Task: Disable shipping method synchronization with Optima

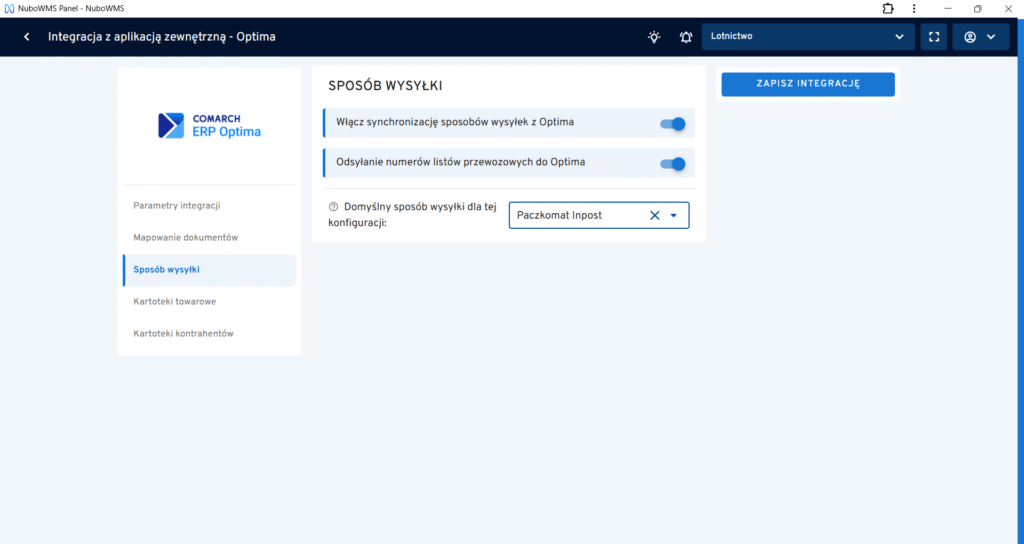Action: click(x=673, y=123)
